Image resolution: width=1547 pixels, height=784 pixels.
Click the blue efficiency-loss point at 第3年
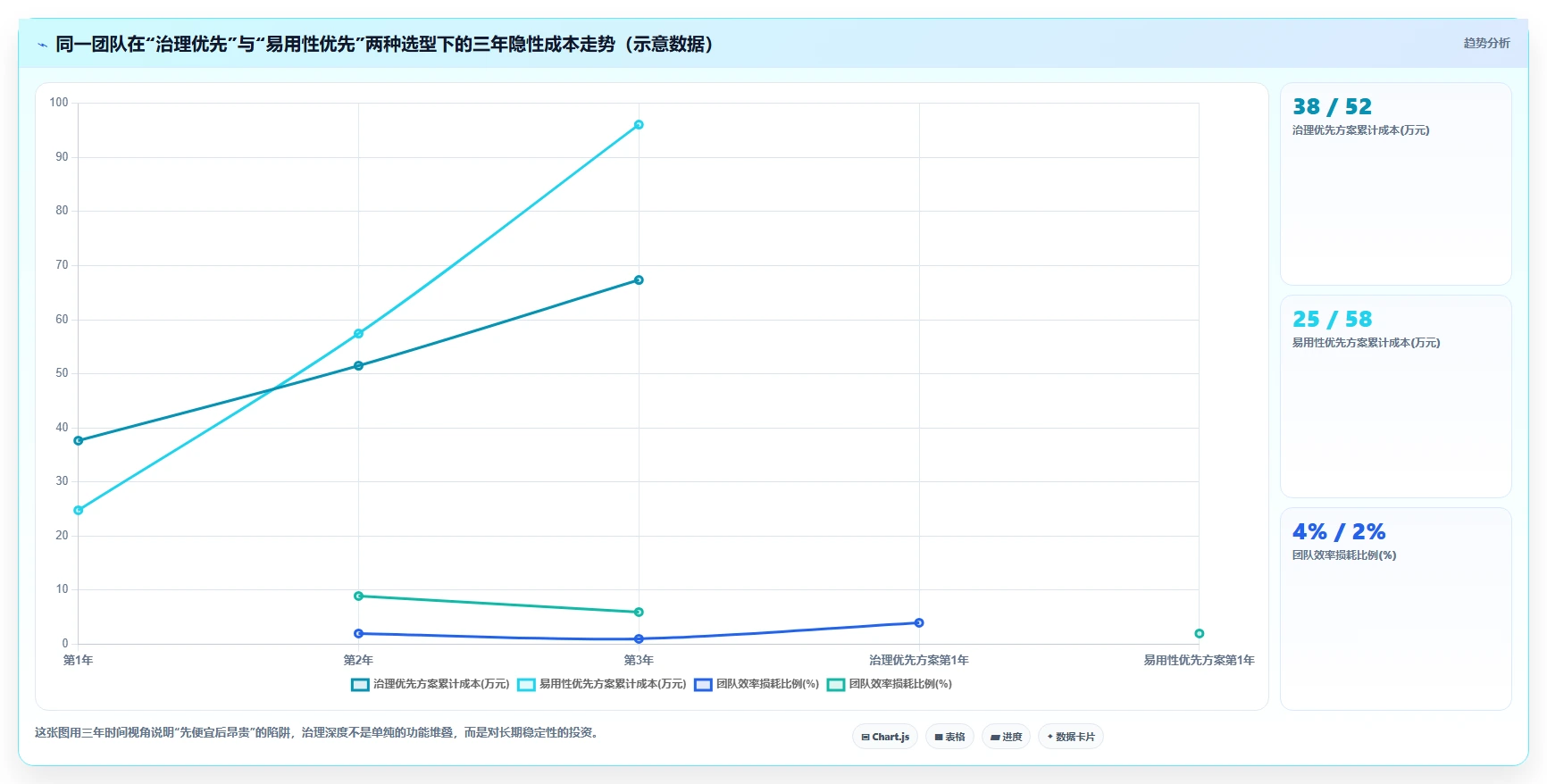pos(639,639)
